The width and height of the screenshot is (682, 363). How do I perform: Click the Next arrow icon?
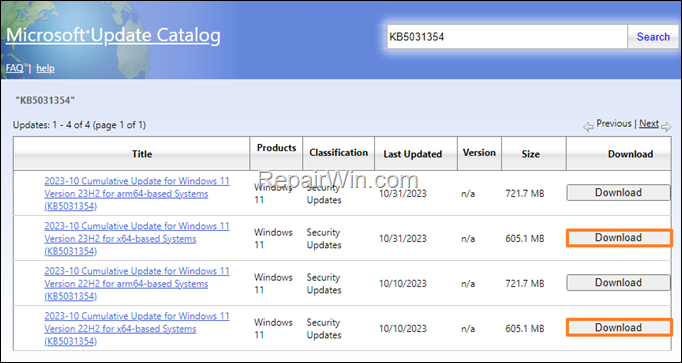666,127
